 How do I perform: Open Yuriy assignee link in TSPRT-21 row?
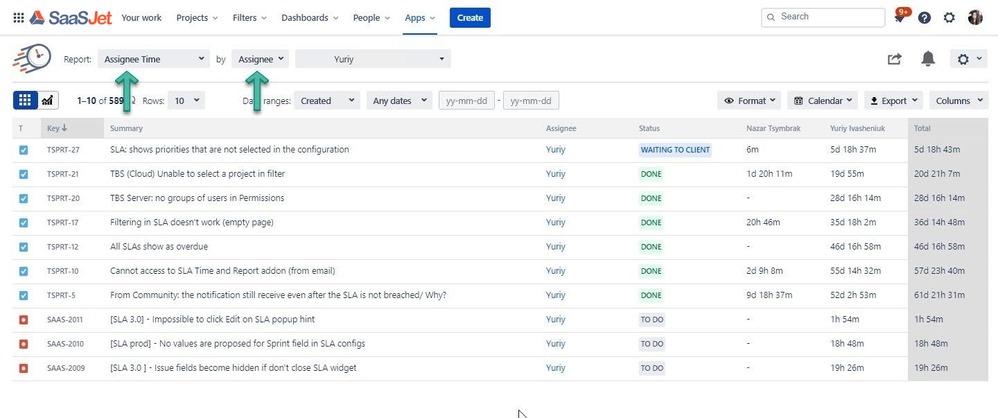coord(556,174)
